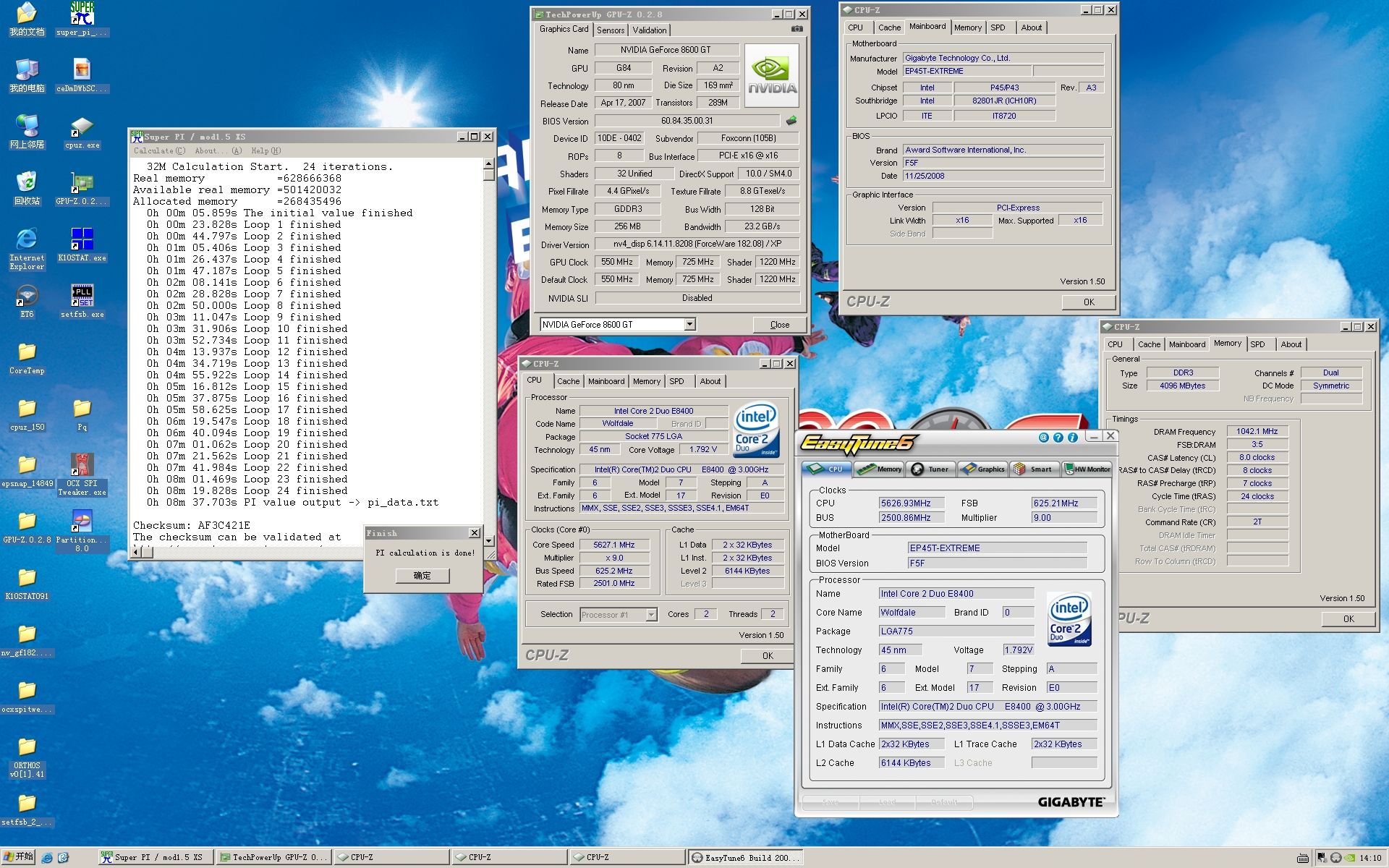The image size is (1389, 868).
Task: Open My Computer desktop icon
Action: [x=27, y=75]
